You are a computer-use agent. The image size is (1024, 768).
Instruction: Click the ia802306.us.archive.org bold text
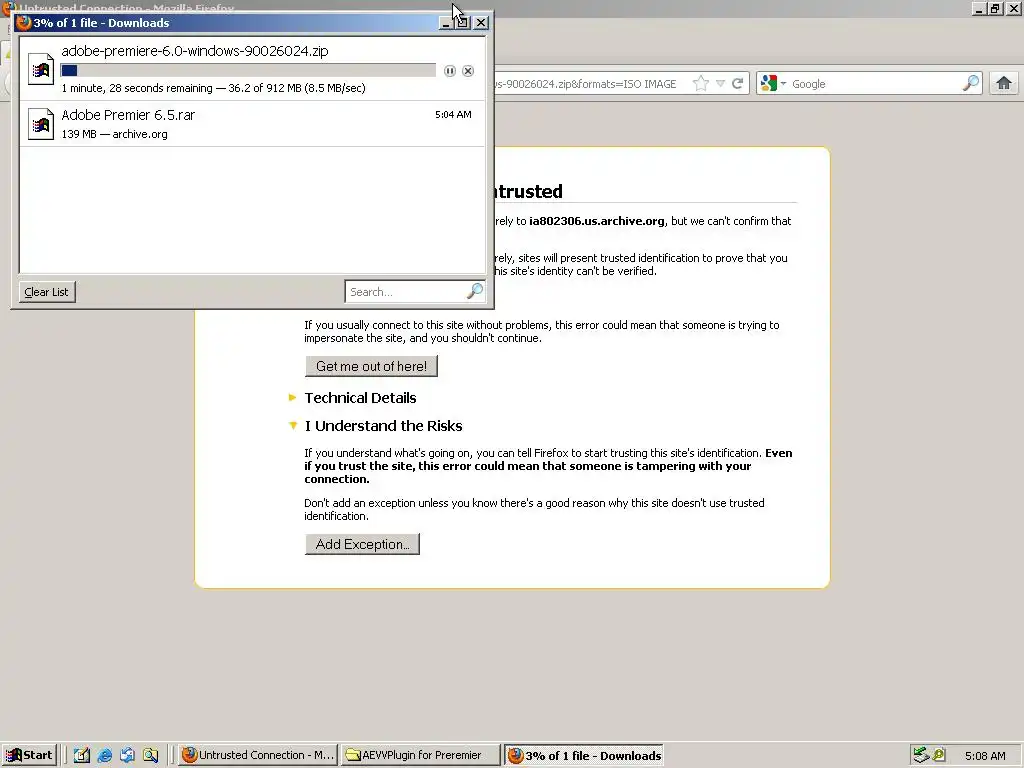(x=597, y=221)
